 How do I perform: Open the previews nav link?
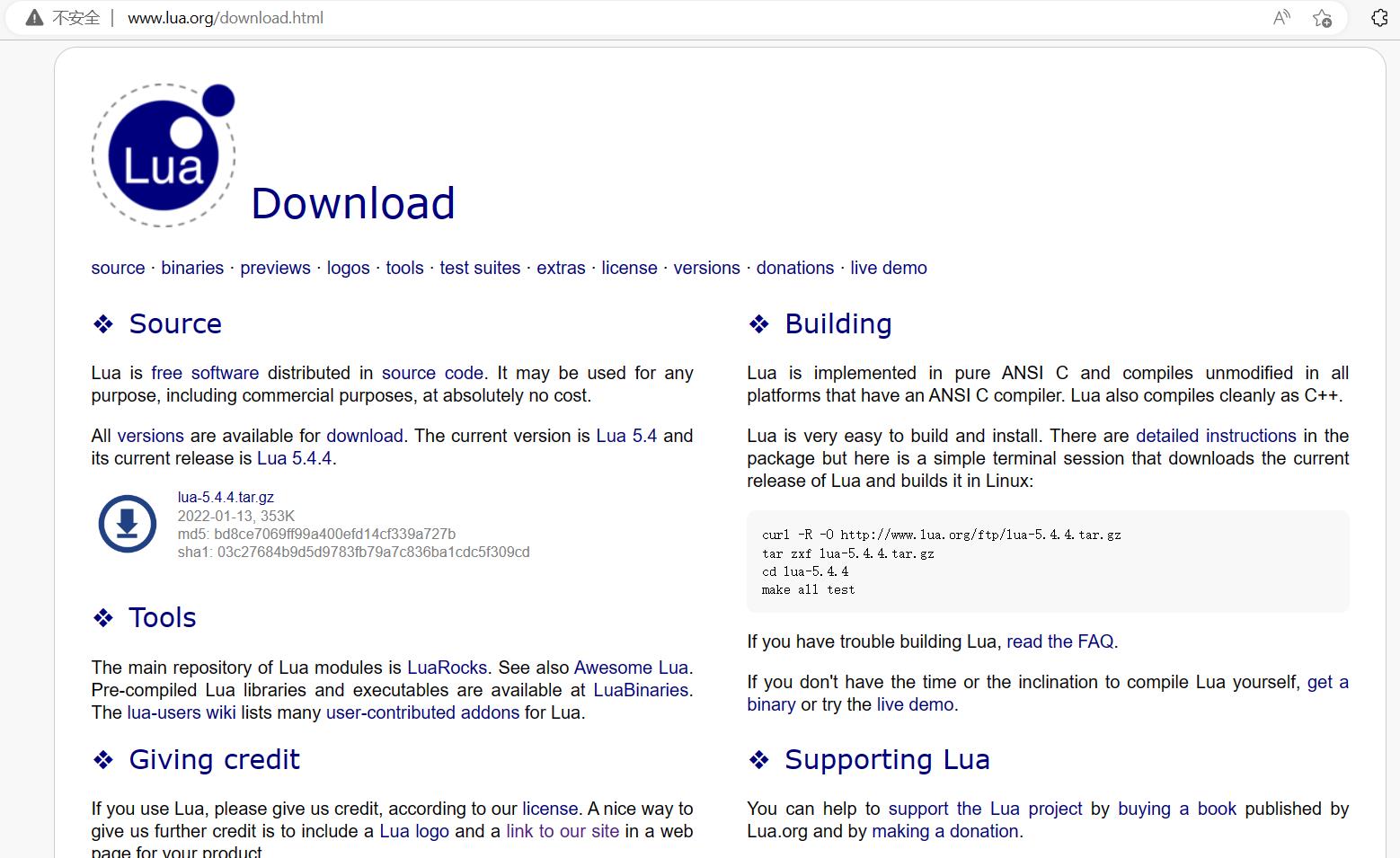click(275, 268)
